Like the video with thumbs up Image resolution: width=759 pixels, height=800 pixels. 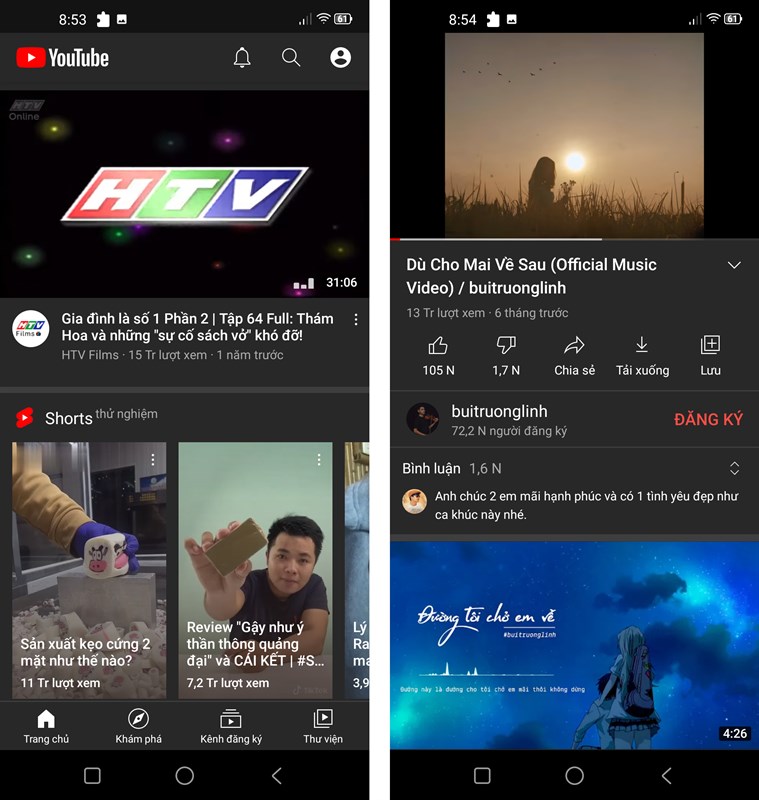pyautogui.click(x=438, y=346)
